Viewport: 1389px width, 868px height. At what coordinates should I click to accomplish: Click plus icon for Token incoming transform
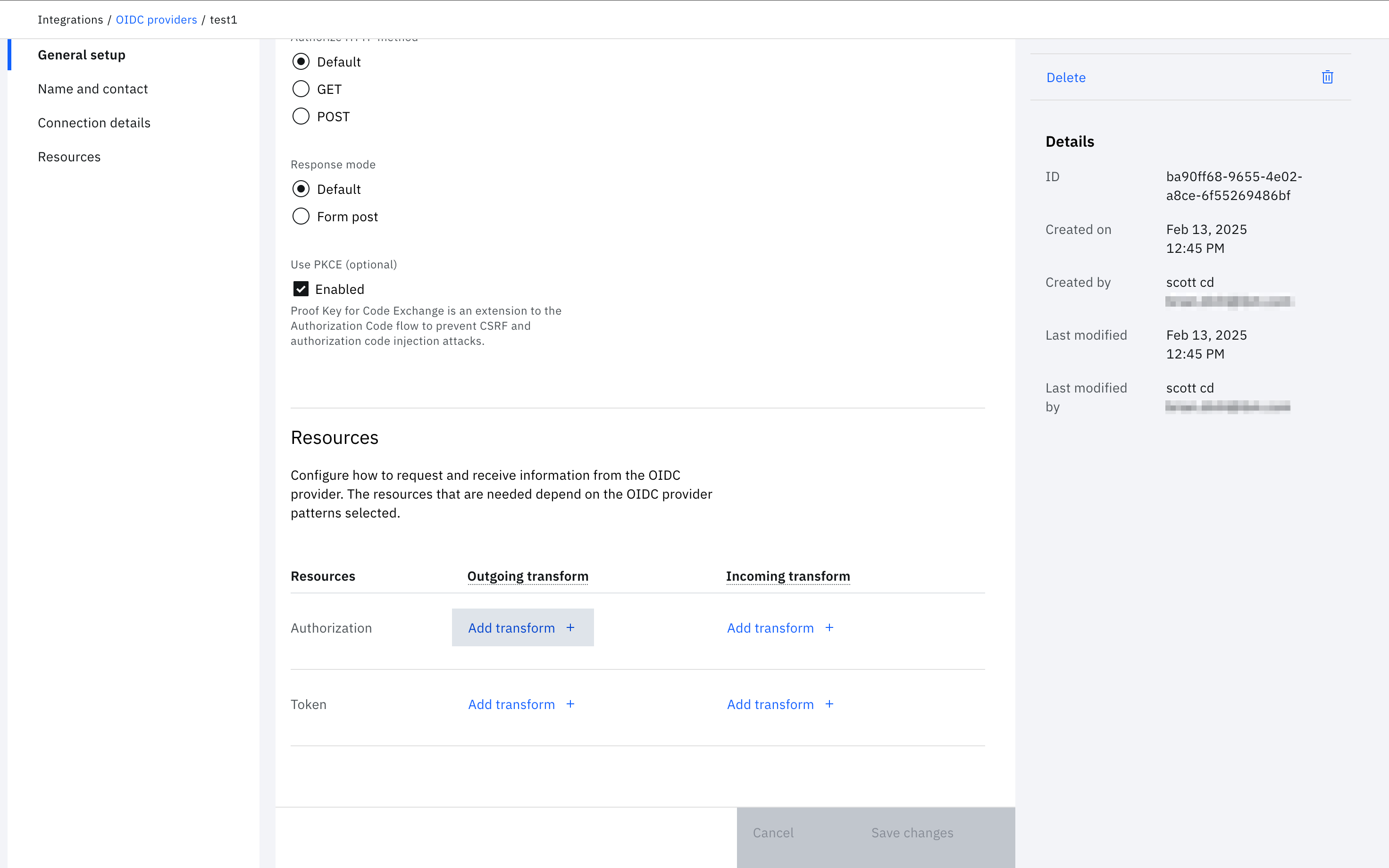click(829, 704)
